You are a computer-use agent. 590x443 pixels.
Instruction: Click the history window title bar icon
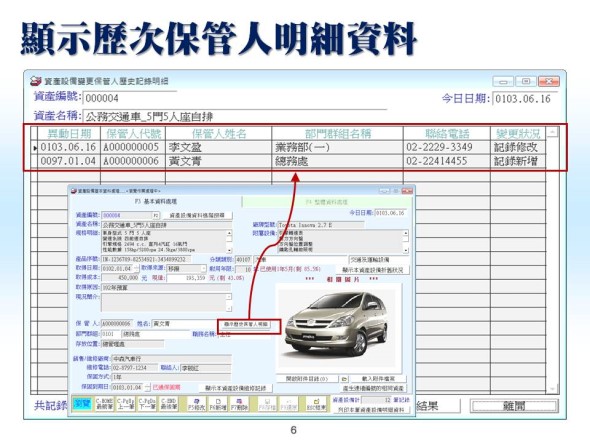tap(35, 81)
